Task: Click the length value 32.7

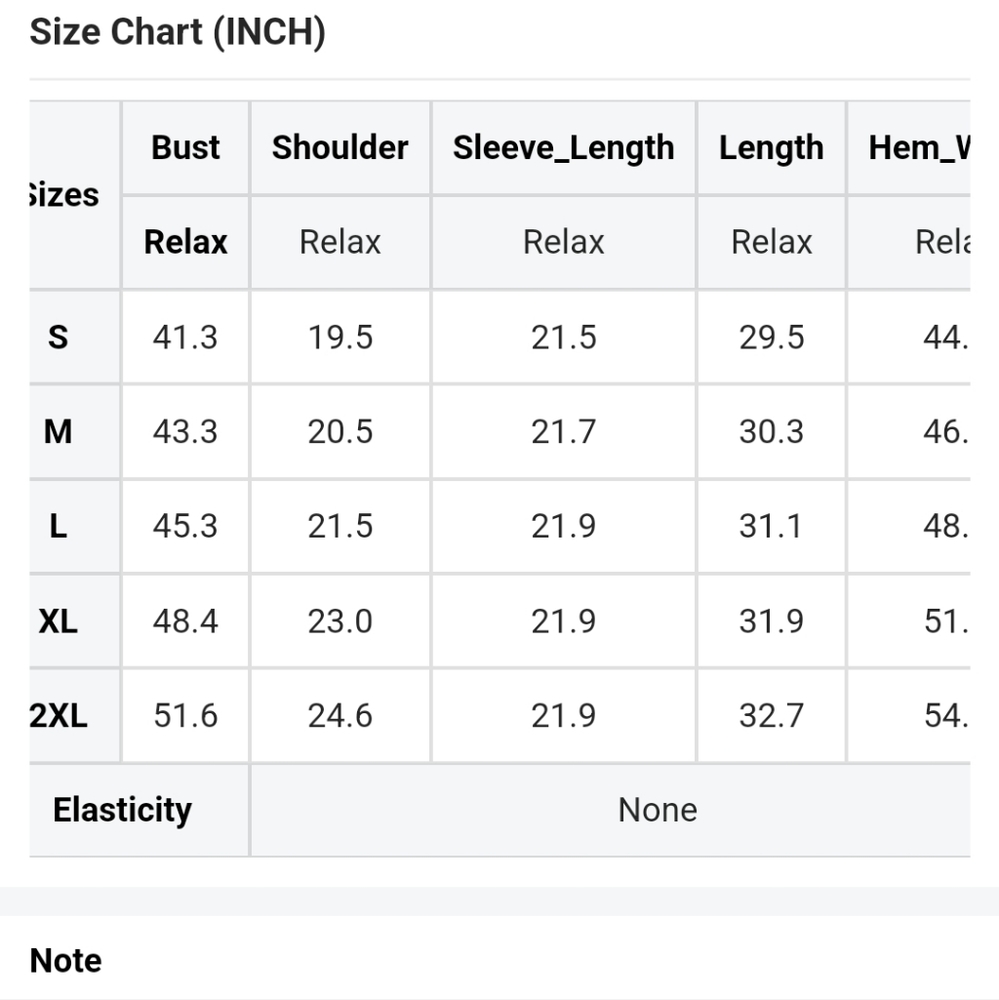Action: (x=771, y=716)
